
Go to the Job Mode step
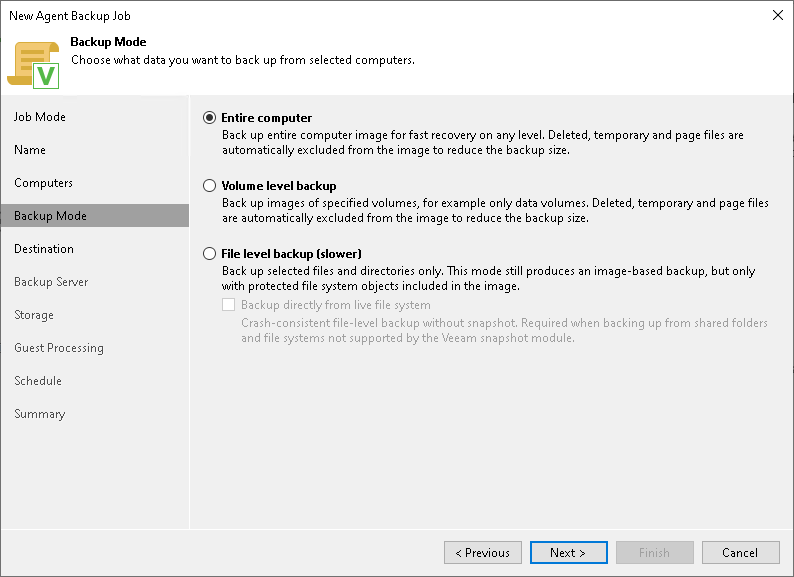point(40,117)
